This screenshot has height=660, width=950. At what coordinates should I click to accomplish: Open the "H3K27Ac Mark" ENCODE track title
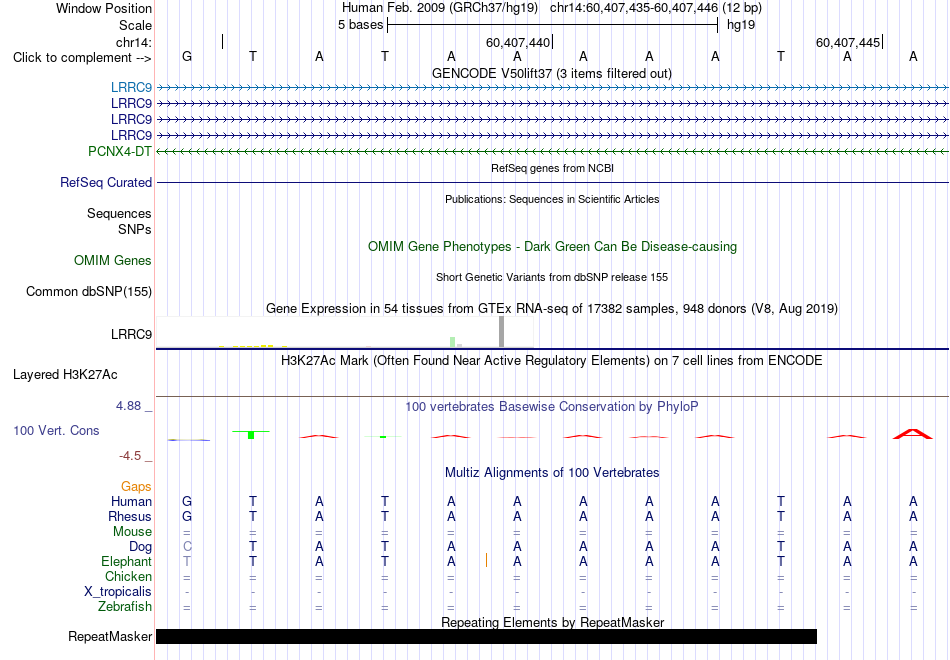point(552,361)
